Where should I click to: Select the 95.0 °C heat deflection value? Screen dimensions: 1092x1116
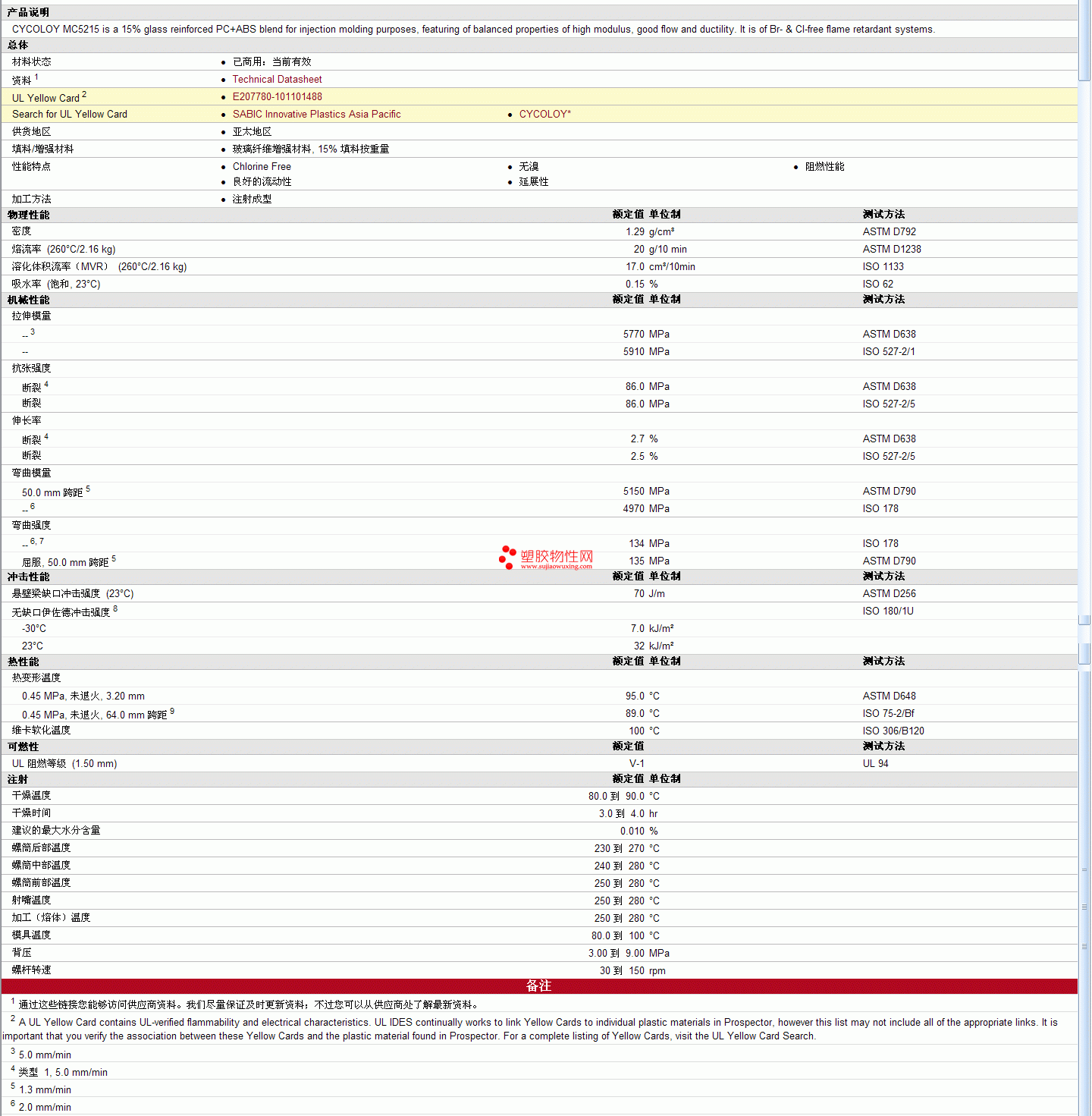[642, 696]
